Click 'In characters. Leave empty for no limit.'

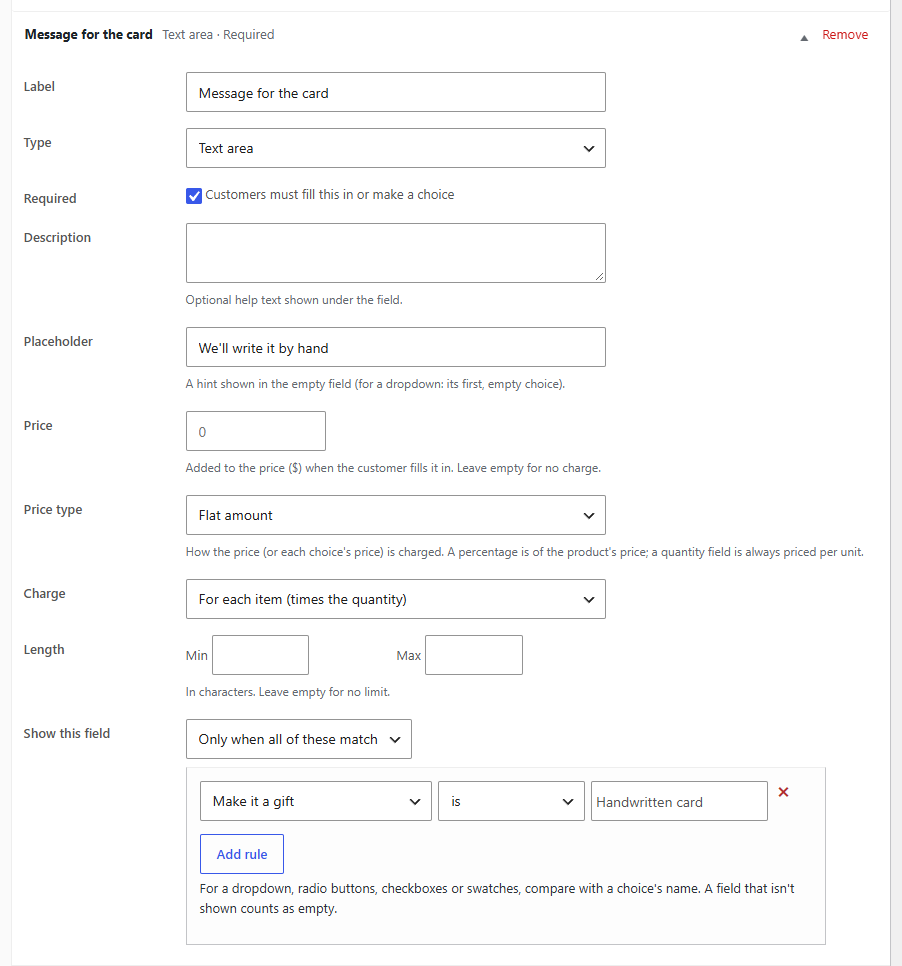[x=288, y=692]
